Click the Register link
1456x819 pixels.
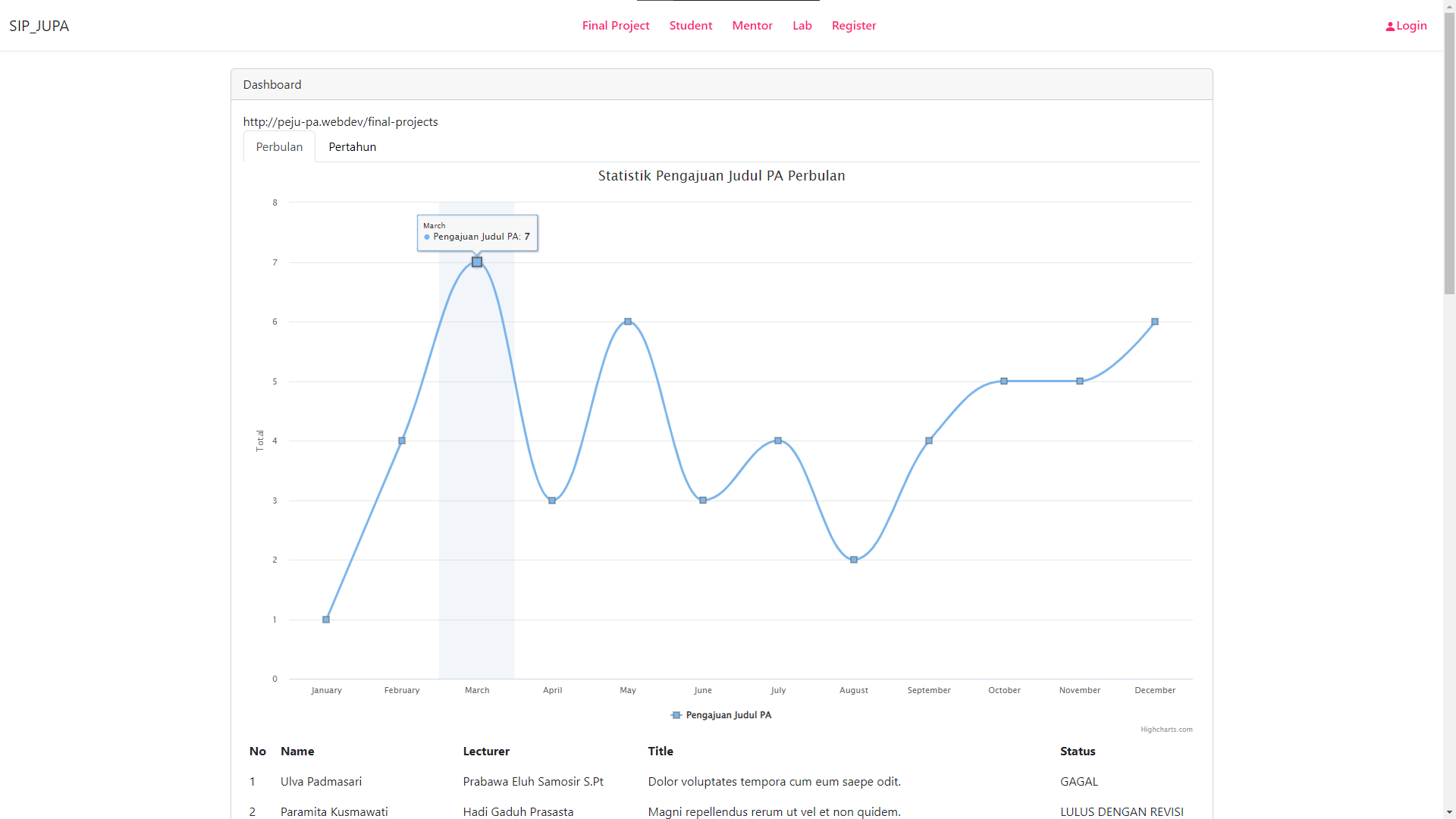click(x=853, y=25)
